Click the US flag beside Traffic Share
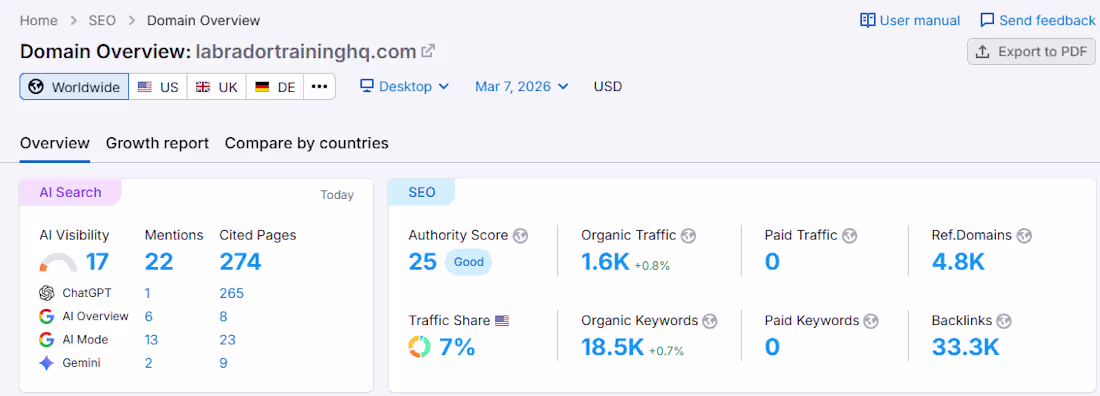 pos(502,321)
